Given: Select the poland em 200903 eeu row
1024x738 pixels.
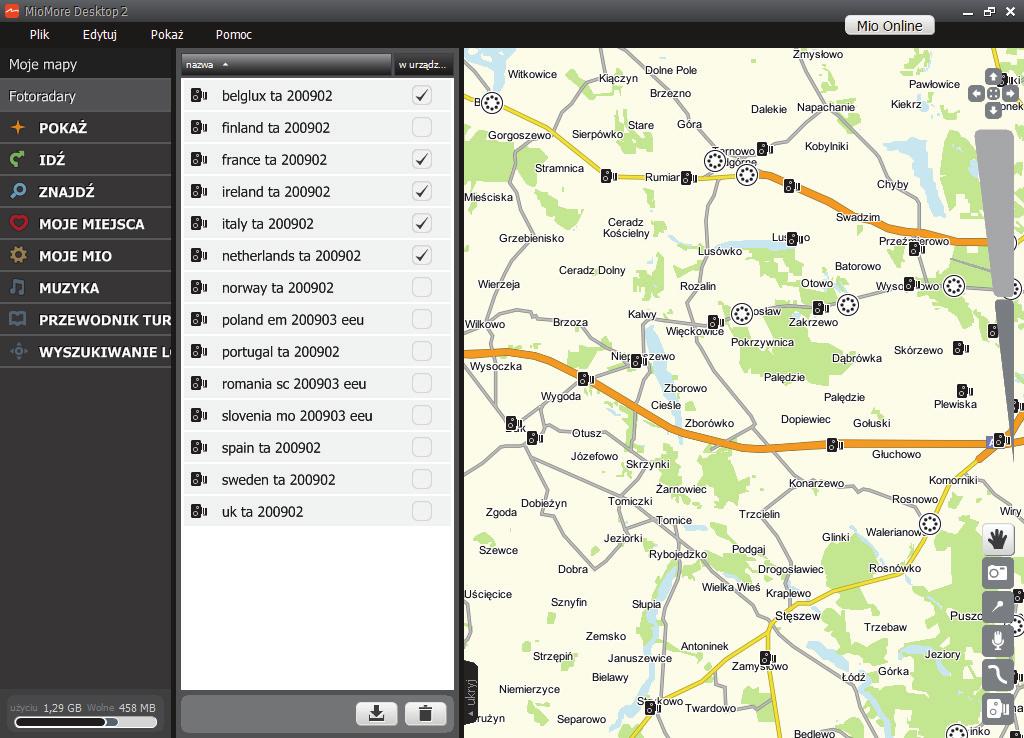Looking at the screenshot, I should point(317,319).
